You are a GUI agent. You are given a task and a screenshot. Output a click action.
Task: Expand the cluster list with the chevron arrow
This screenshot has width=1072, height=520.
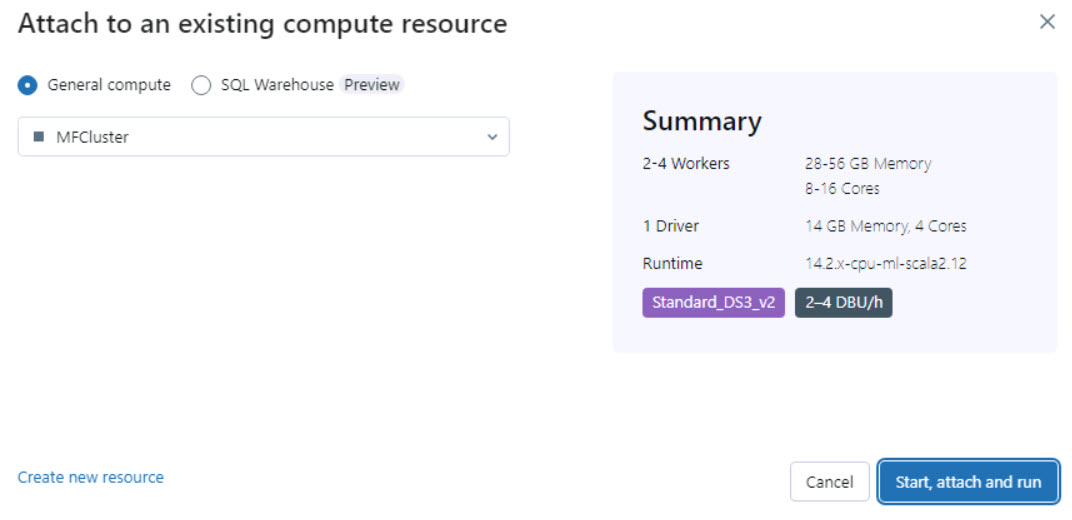click(x=492, y=137)
